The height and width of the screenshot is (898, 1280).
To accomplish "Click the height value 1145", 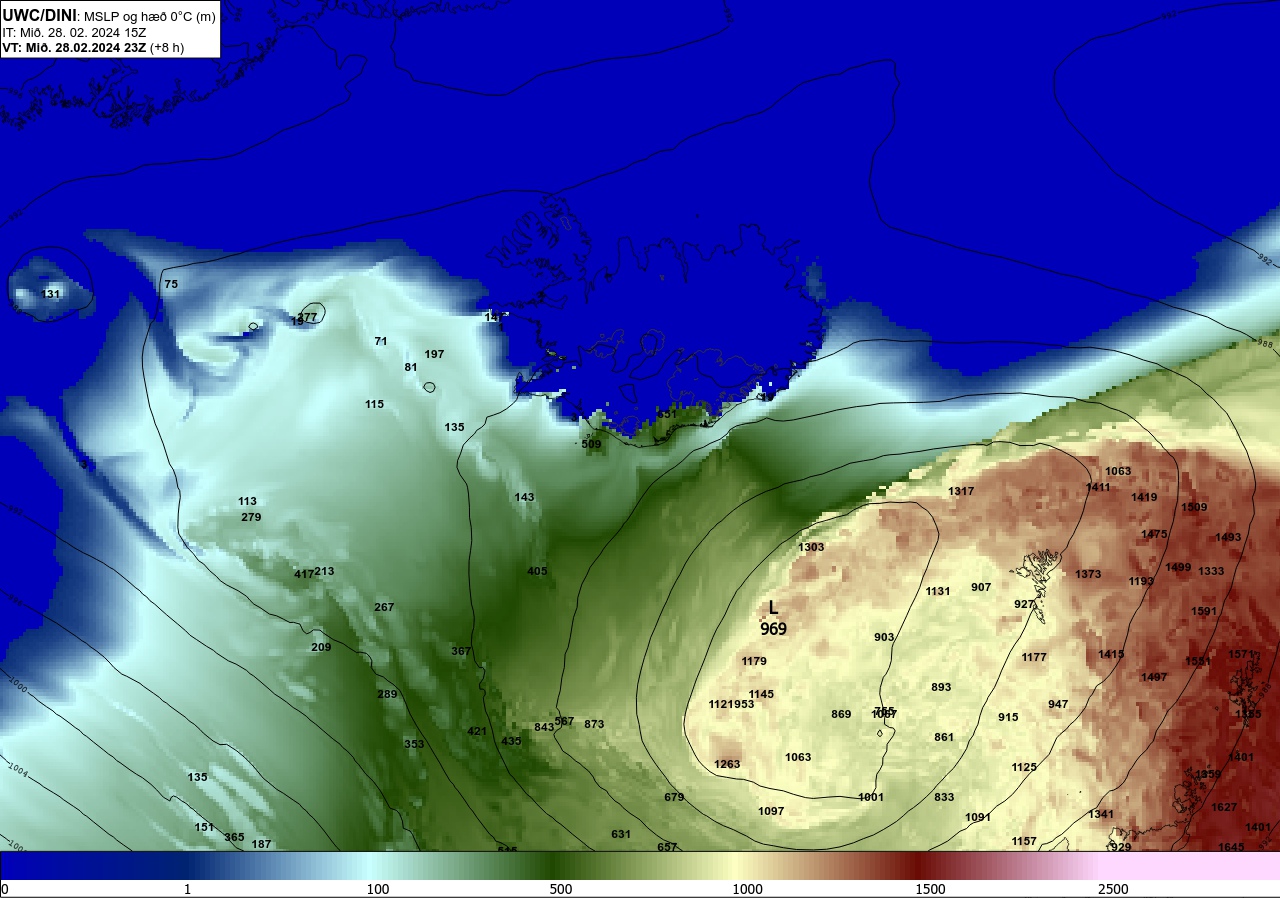I will [761, 694].
